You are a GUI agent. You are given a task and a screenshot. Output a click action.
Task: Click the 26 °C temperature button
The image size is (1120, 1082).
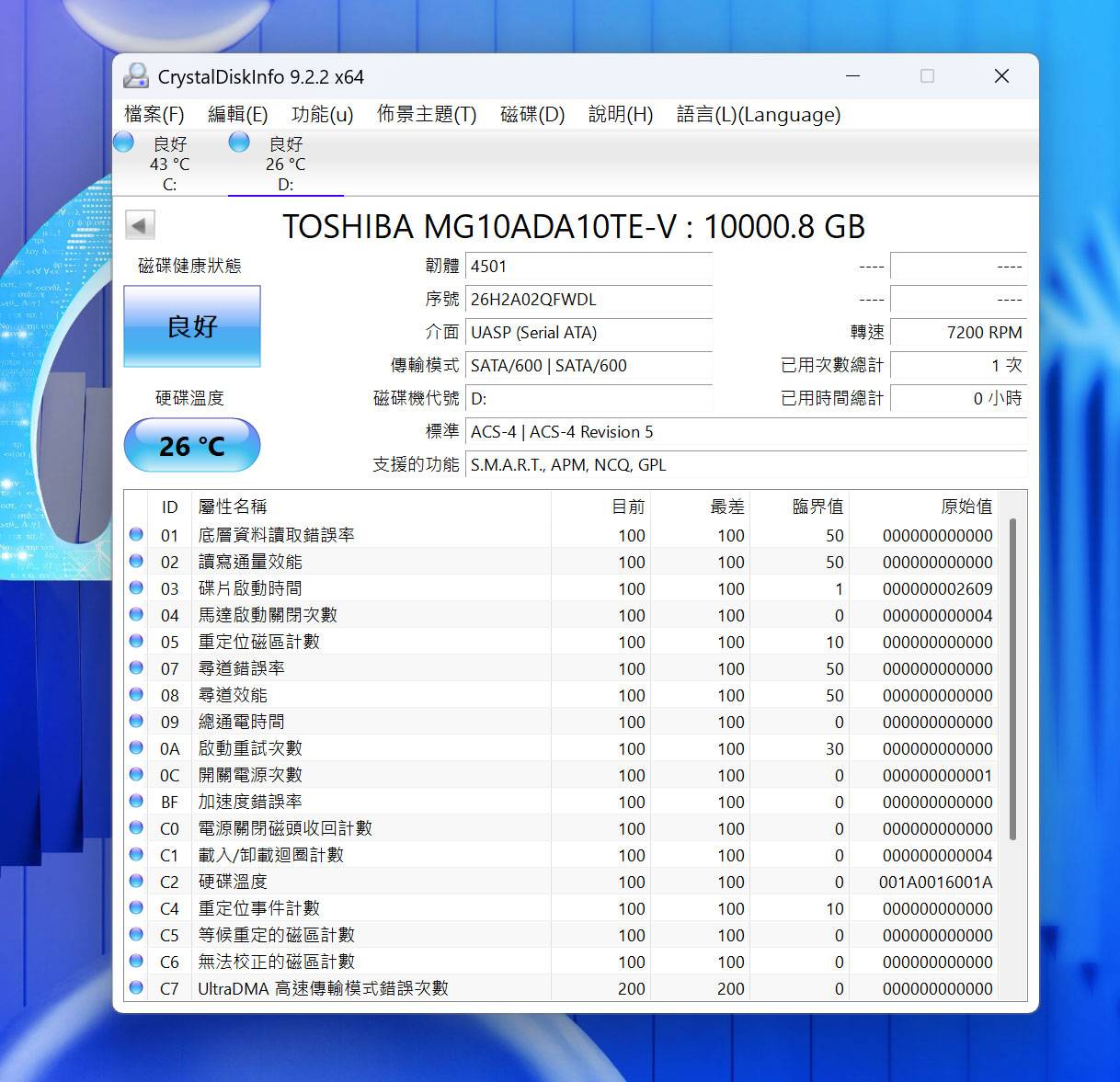coord(192,446)
